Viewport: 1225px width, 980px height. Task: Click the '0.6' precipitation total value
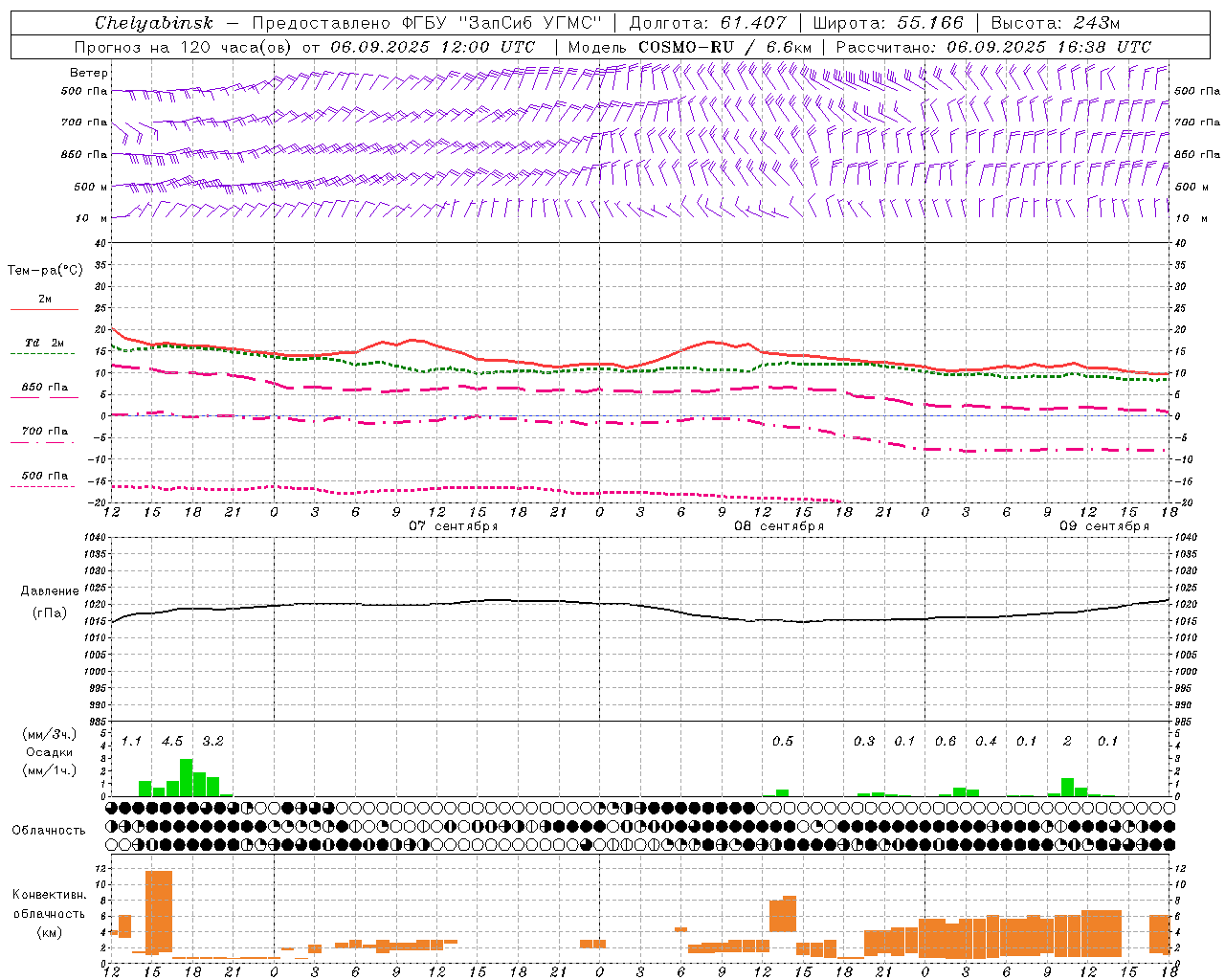click(946, 742)
